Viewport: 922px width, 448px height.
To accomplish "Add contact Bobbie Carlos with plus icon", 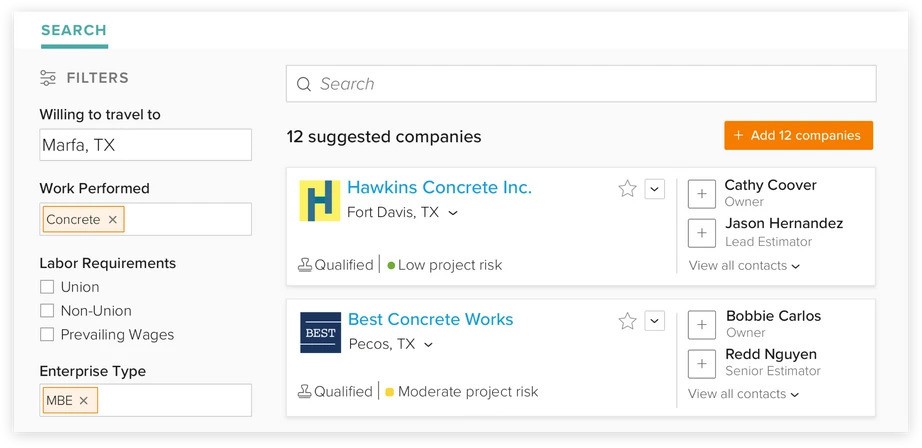I will point(702,325).
